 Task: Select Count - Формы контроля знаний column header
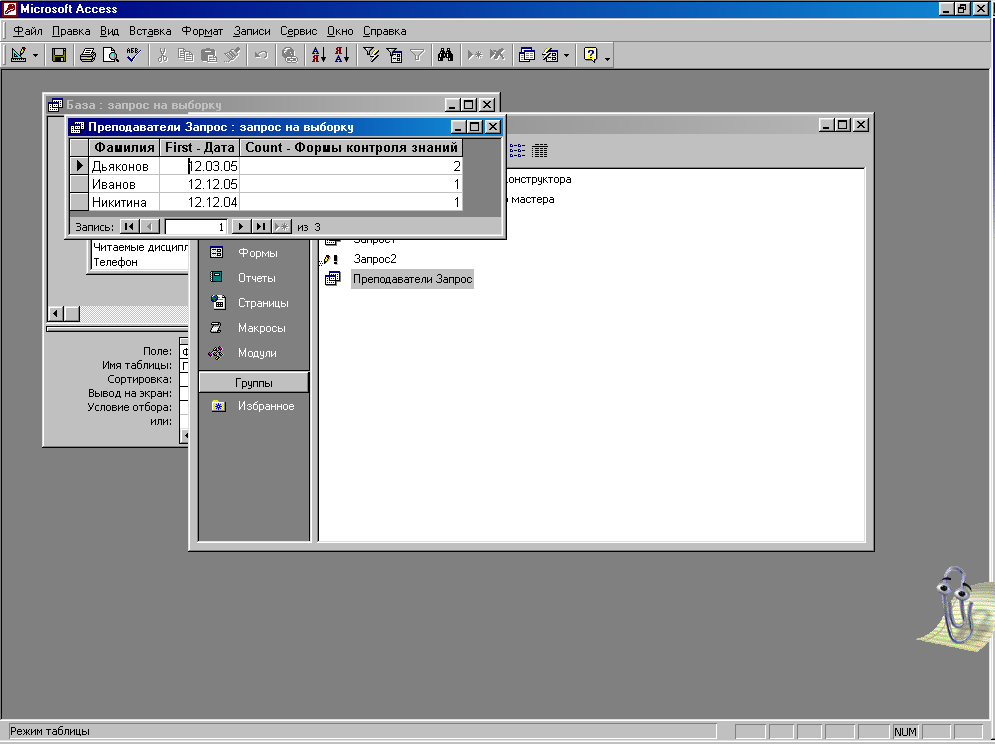point(351,148)
